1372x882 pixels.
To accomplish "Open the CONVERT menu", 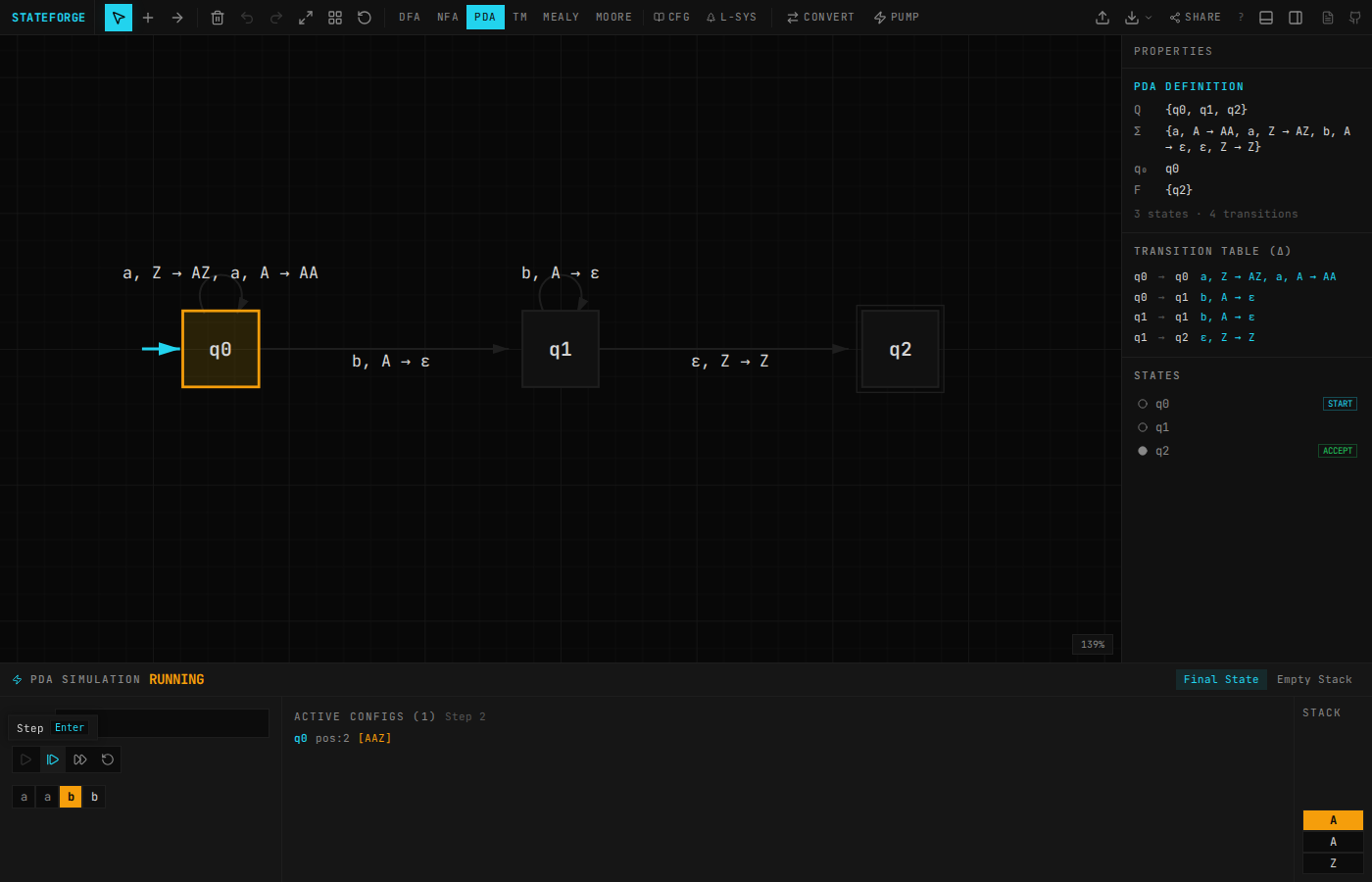I will (x=820, y=17).
